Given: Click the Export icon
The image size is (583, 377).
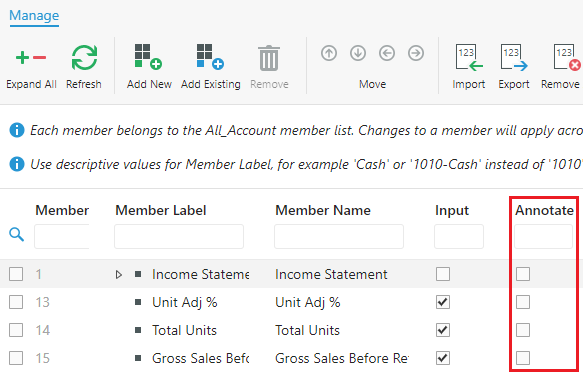Looking at the screenshot, I should (x=514, y=58).
